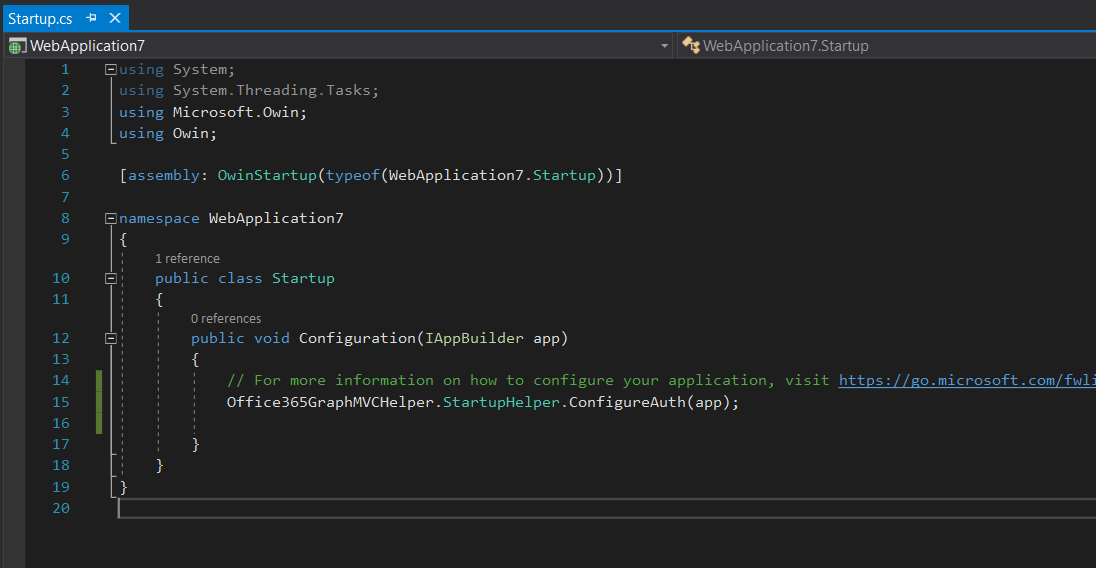Pin the Startup.cs tab
This screenshot has width=1096, height=568.
(x=91, y=18)
